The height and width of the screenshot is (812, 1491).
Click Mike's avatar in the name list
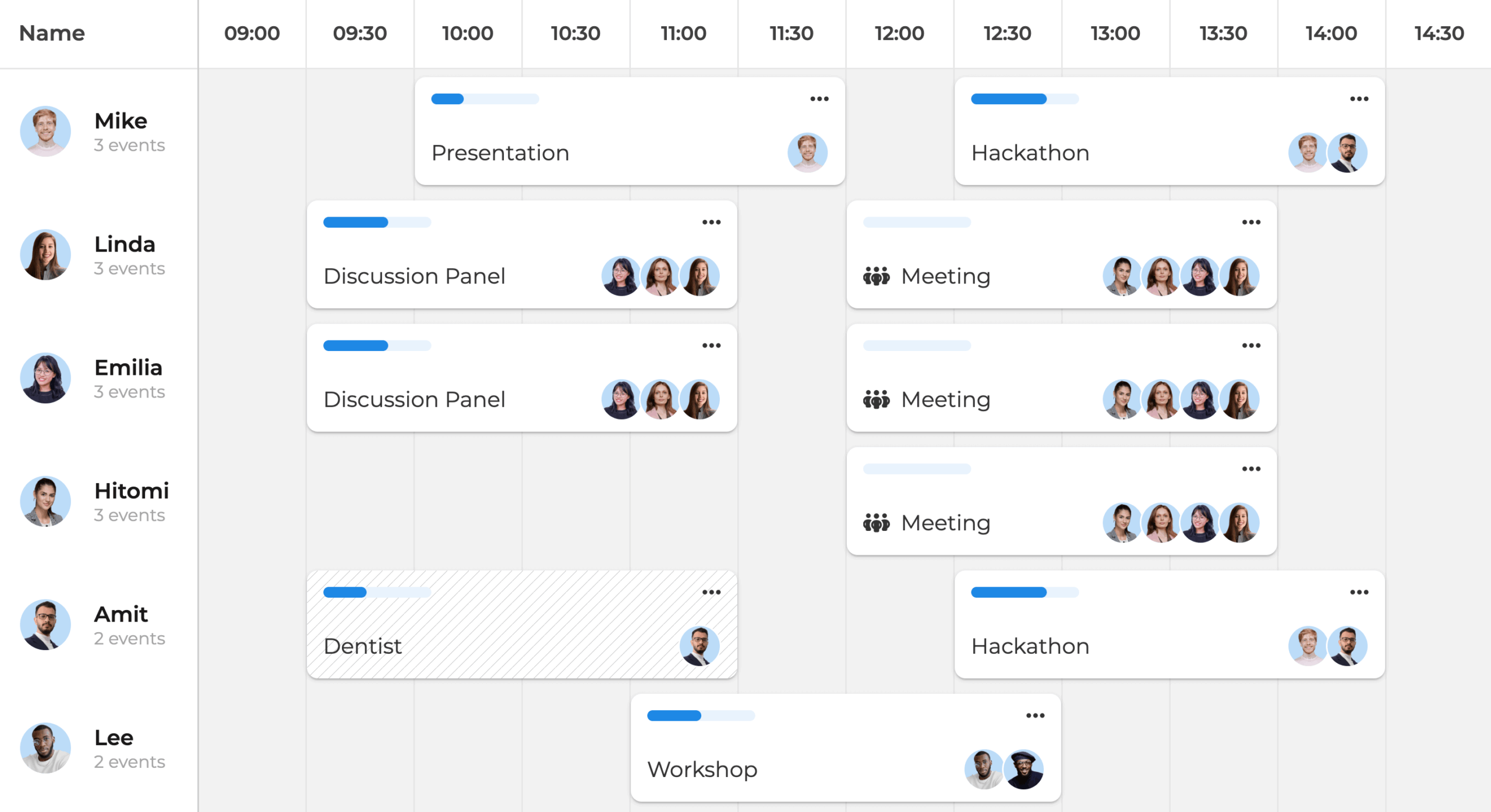click(45, 131)
